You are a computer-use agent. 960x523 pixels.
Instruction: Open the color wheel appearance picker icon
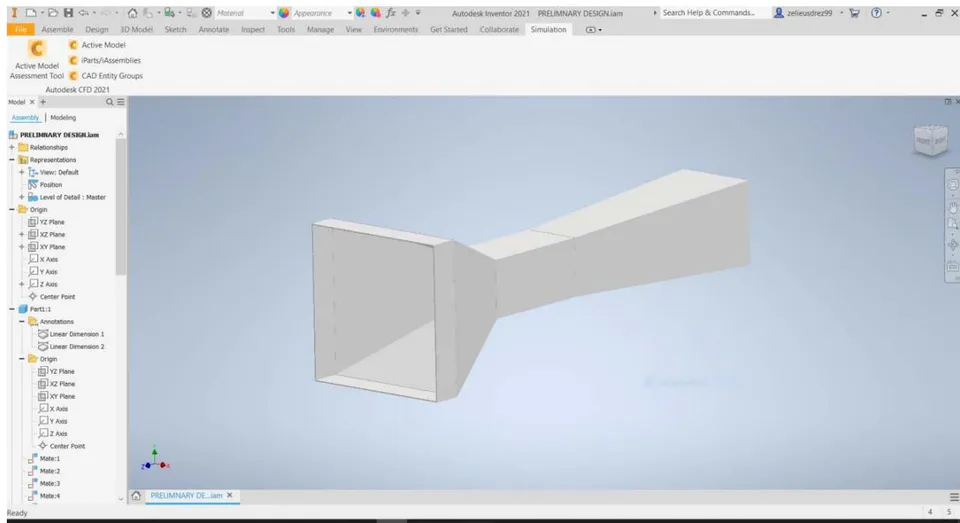coord(283,13)
